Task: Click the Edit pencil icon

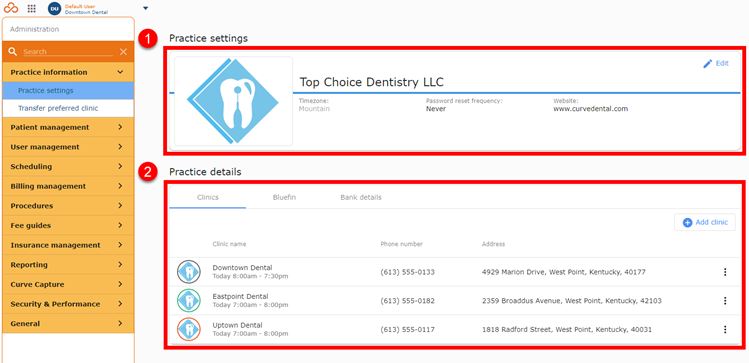Action: pyautogui.click(x=707, y=64)
